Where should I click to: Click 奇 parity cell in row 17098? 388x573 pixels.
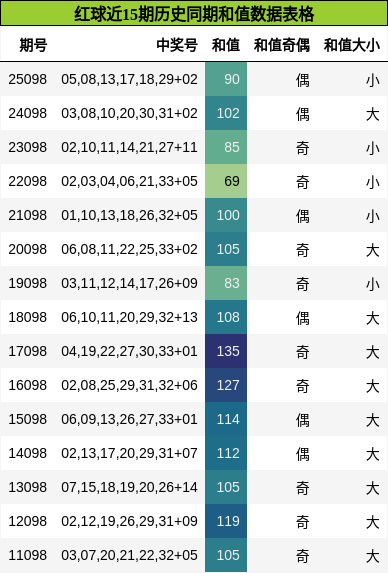point(303,352)
